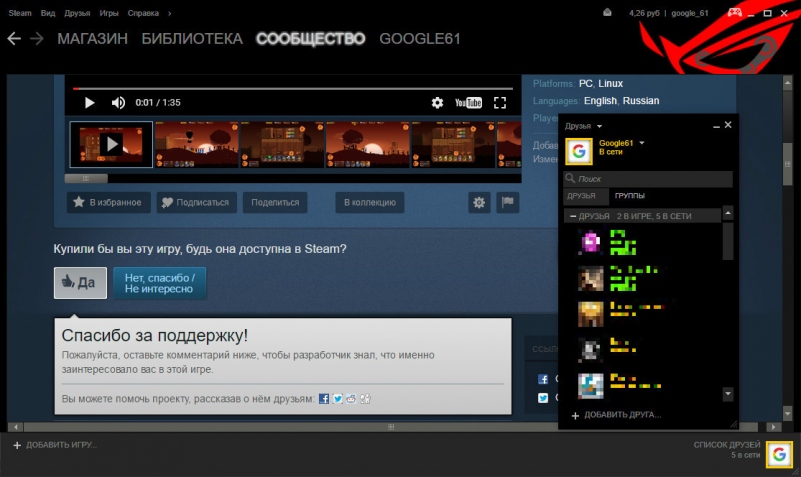The width and height of the screenshot is (801, 477).
Task: Open the google_61 account name
Action: (690, 13)
